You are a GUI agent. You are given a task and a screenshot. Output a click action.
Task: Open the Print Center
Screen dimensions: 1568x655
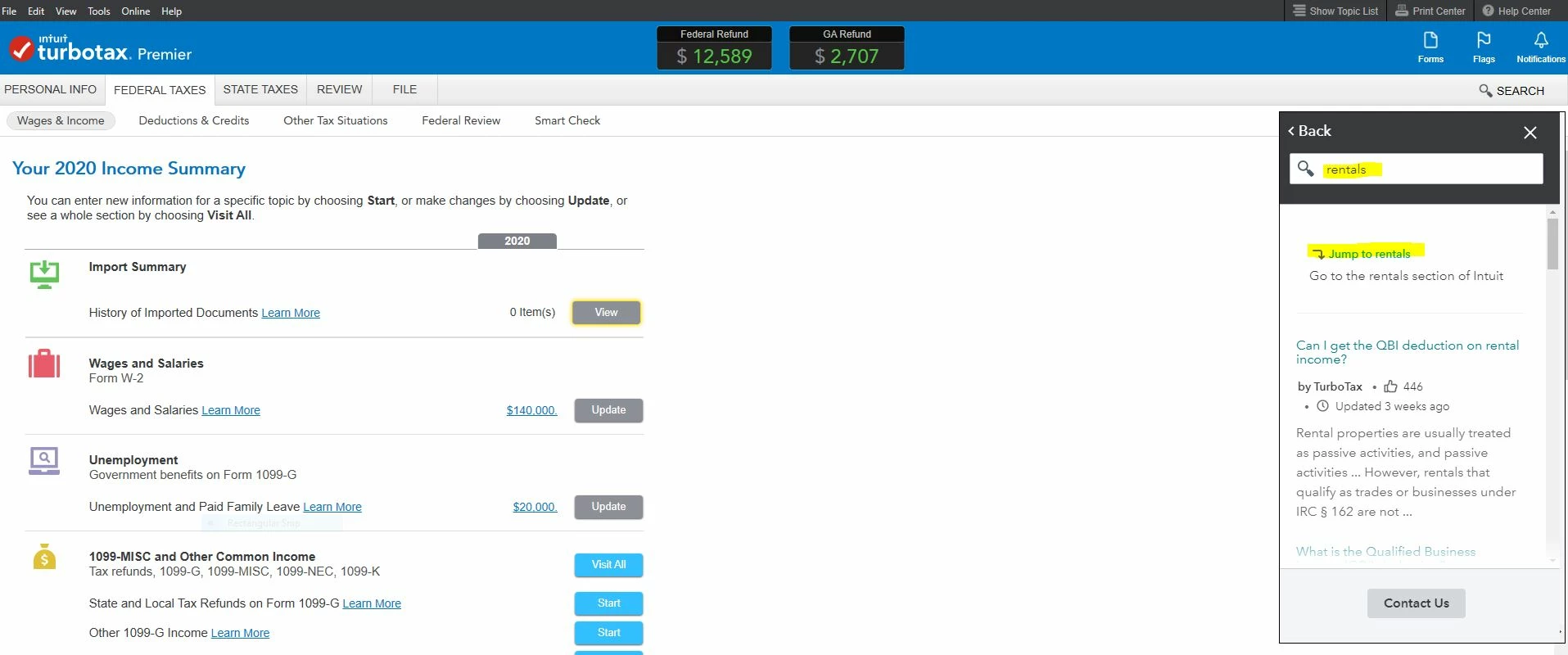pyautogui.click(x=1430, y=11)
